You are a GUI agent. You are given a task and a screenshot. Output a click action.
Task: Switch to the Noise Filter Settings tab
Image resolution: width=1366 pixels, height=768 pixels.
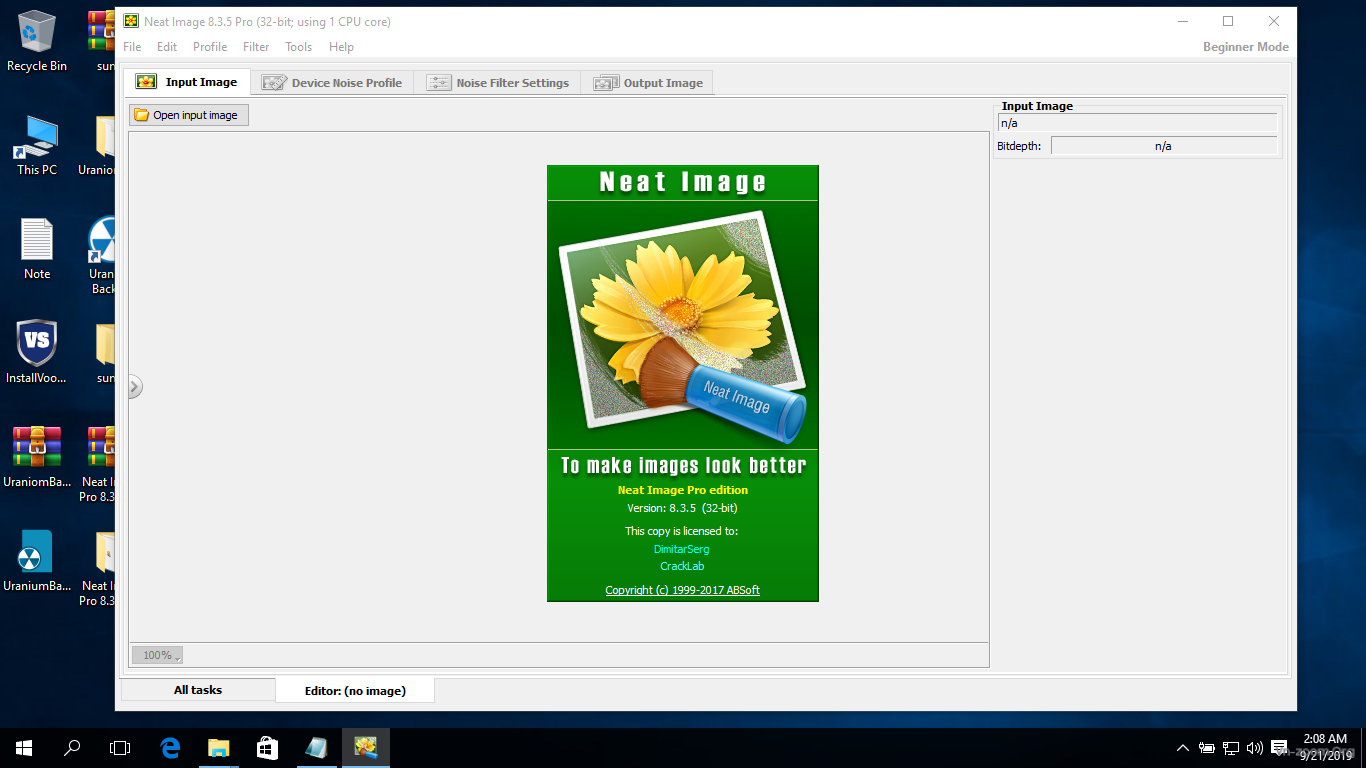498,83
